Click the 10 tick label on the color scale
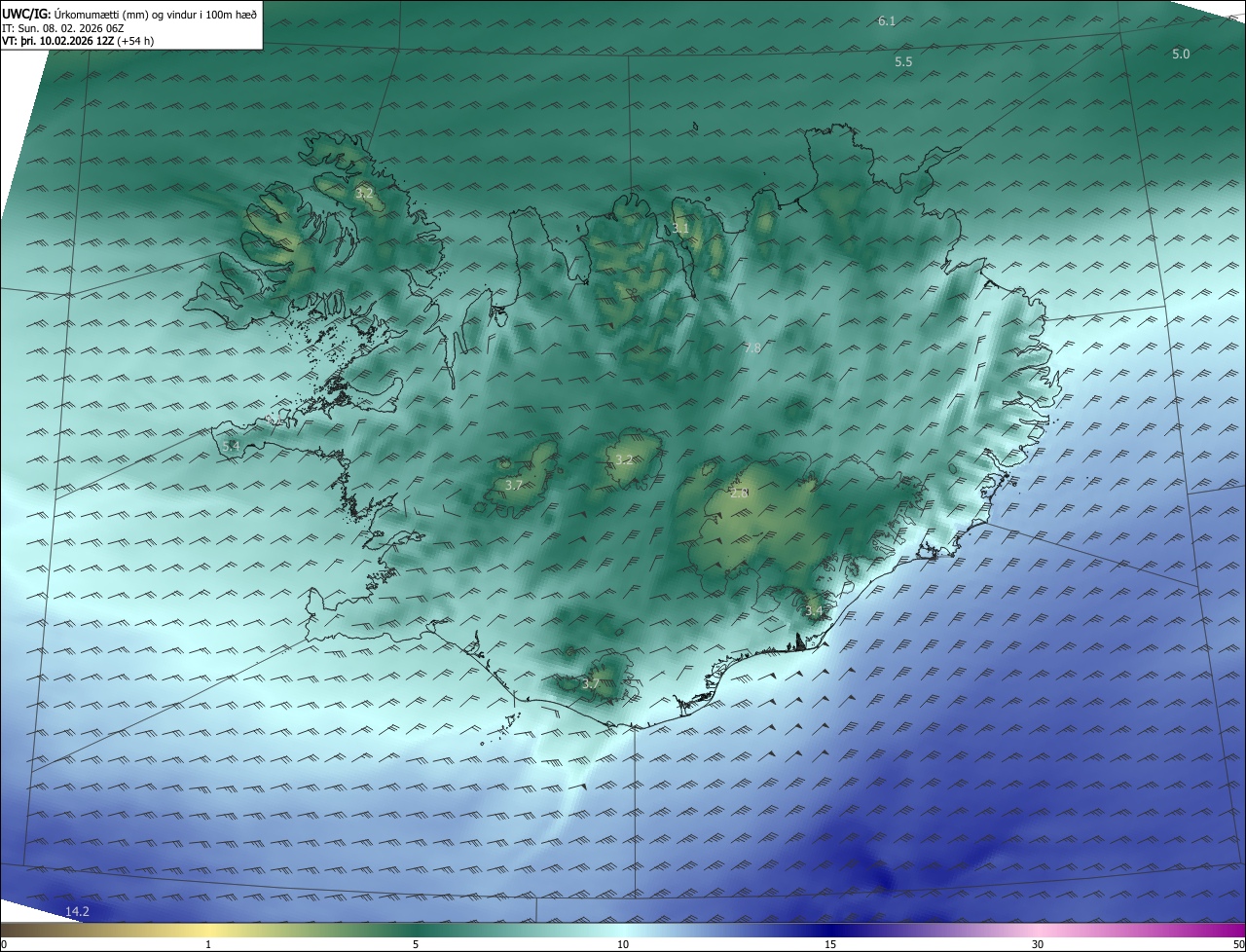Screen dimensions: 1246x952 (x=623, y=944)
